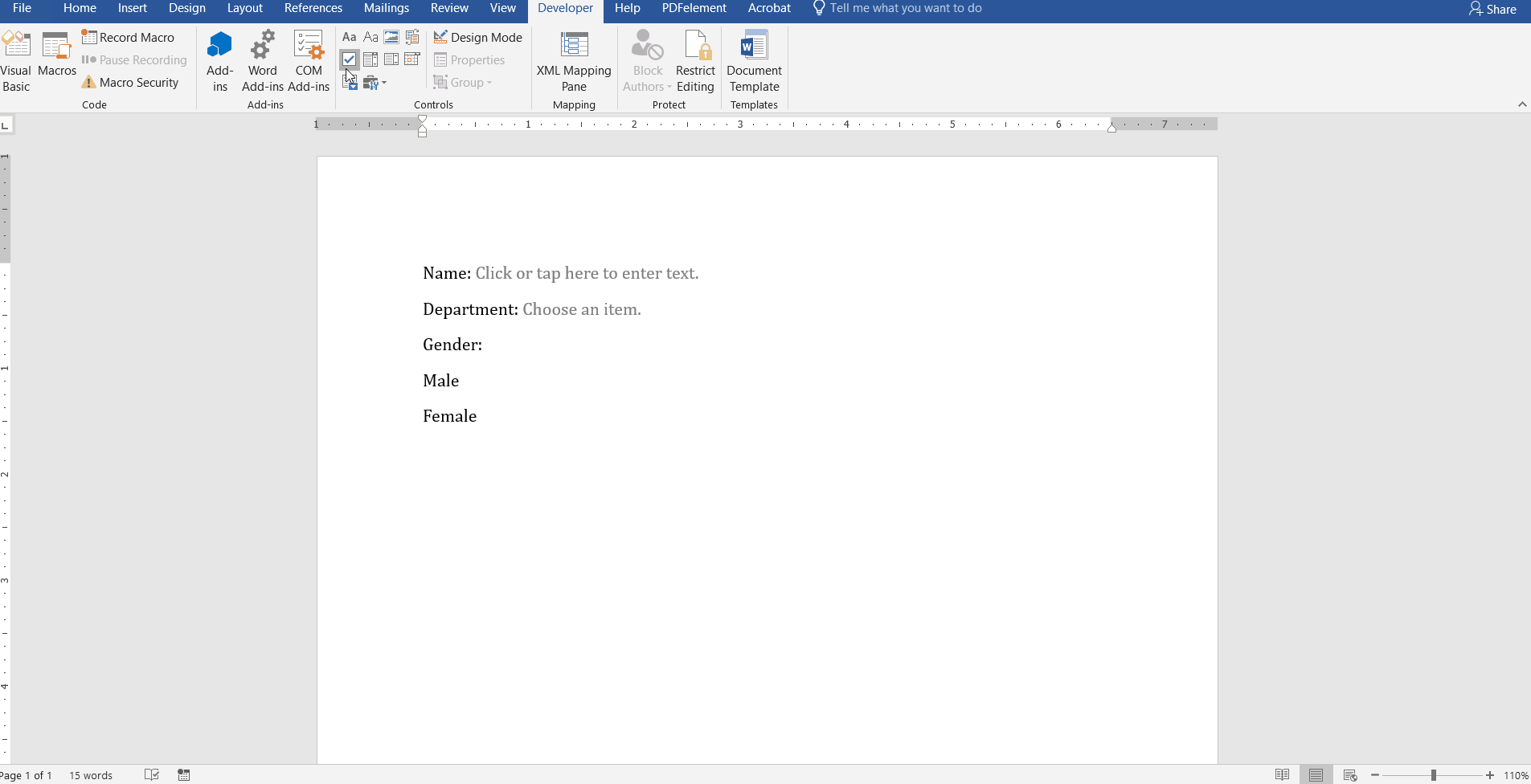Screen dimensions: 1531x784
Task: Switch to the Home tab
Action: (80, 8)
